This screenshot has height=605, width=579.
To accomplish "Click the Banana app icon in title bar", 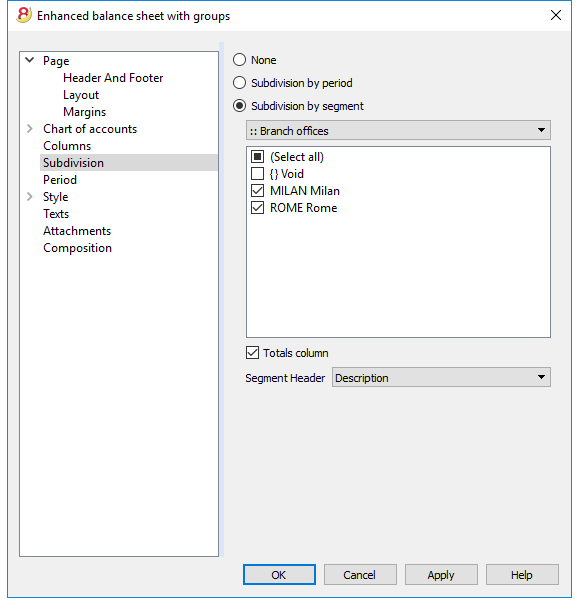I will tap(24, 15).
